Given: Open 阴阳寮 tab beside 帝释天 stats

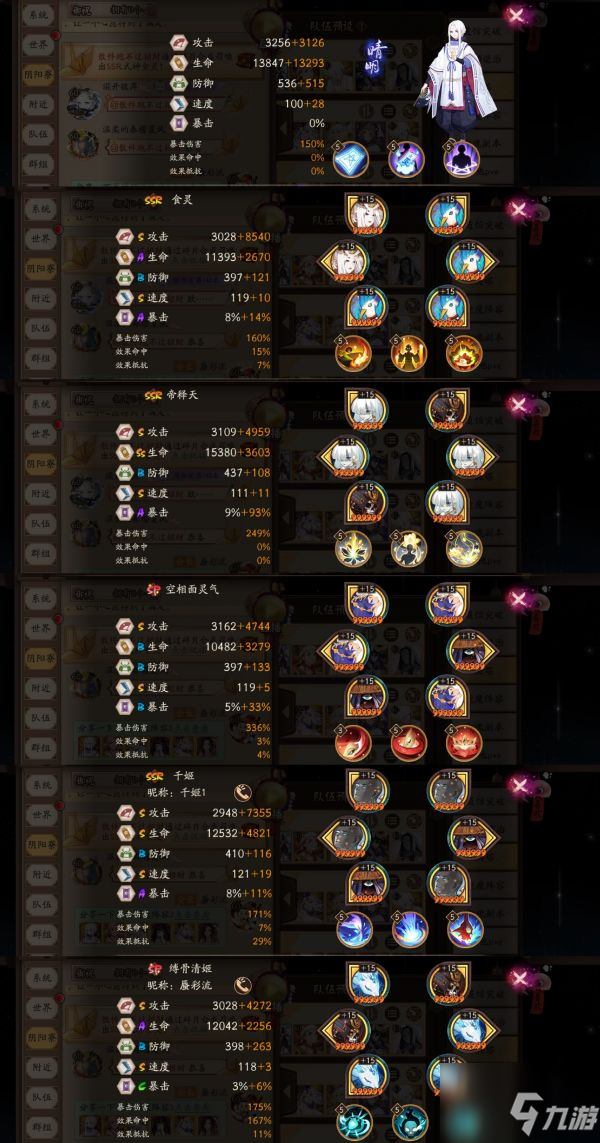Looking at the screenshot, I should (x=38, y=464).
